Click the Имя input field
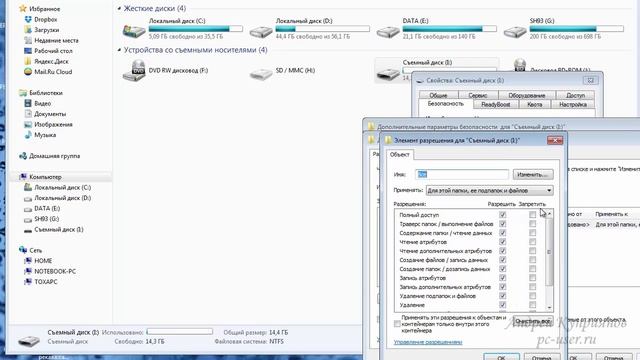The image size is (640, 360). coord(462,174)
